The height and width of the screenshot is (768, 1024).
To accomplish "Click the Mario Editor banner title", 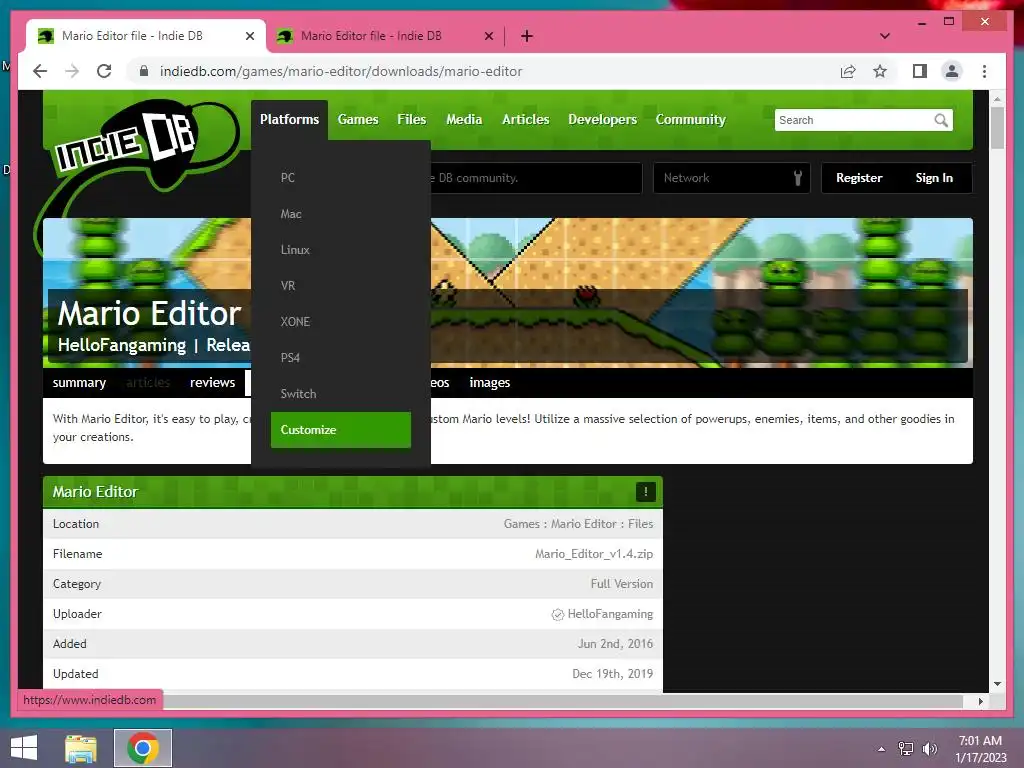I will pos(149,313).
